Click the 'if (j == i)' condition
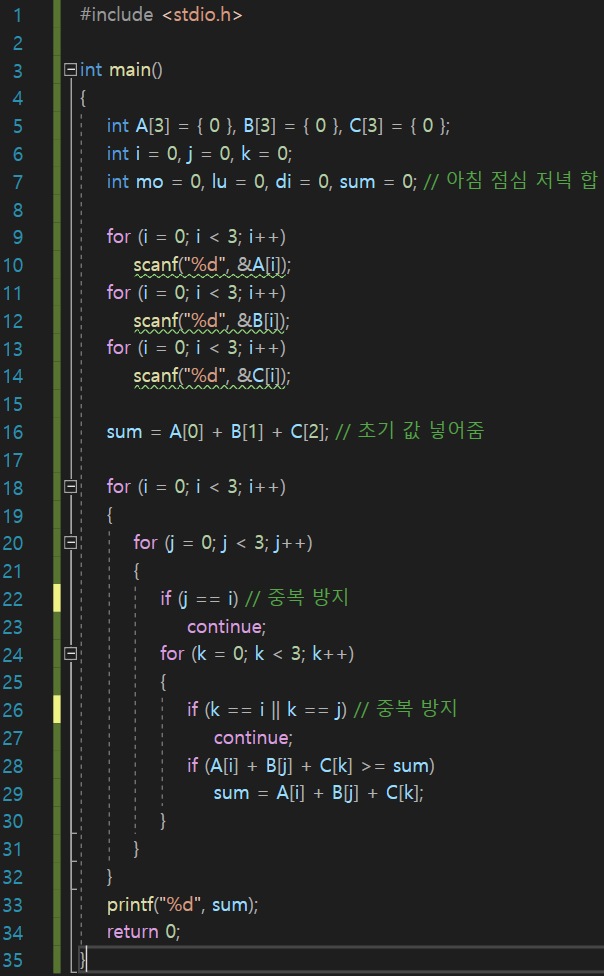Screen dimensions: 604x976 point(199,599)
